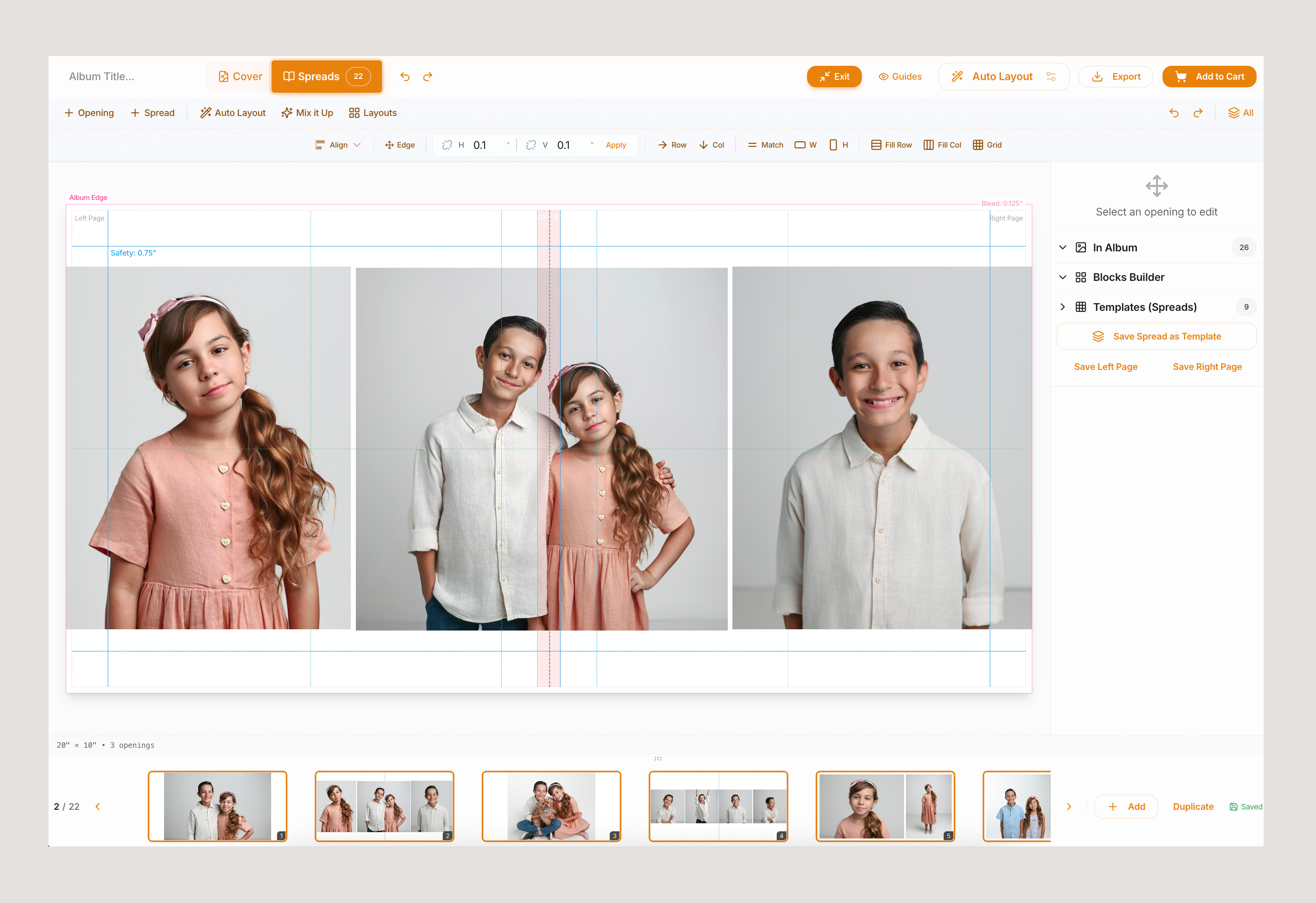Screen dimensions: 1316x903
Task: Click the Match Width tool
Action: point(805,145)
